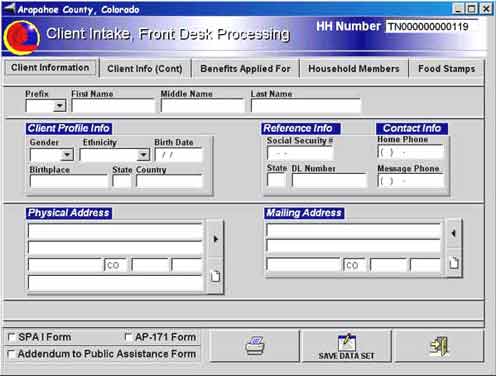The image size is (500, 376).
Task: Click the printer icon button
Action: point(254,346)
